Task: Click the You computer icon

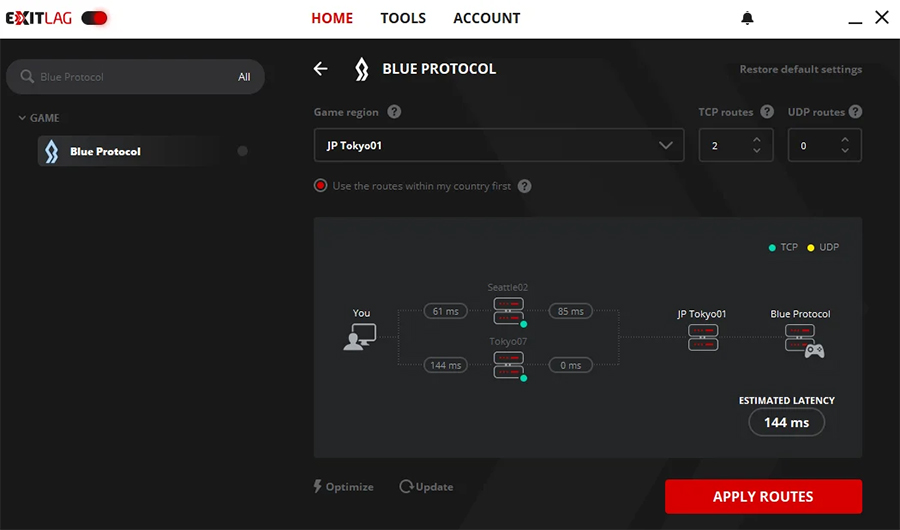Action: [x=360, y=336]
